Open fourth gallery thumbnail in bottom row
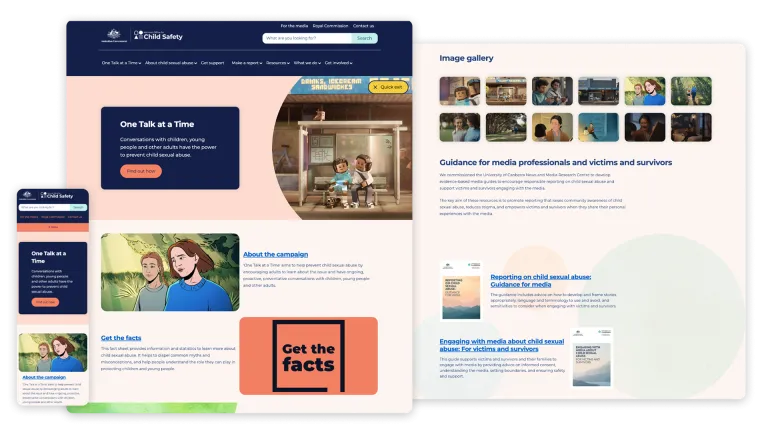 point(599,127)
